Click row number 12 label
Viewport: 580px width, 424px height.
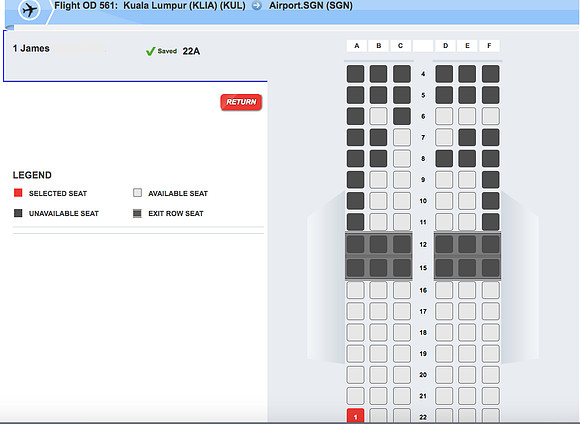[423, 244]
